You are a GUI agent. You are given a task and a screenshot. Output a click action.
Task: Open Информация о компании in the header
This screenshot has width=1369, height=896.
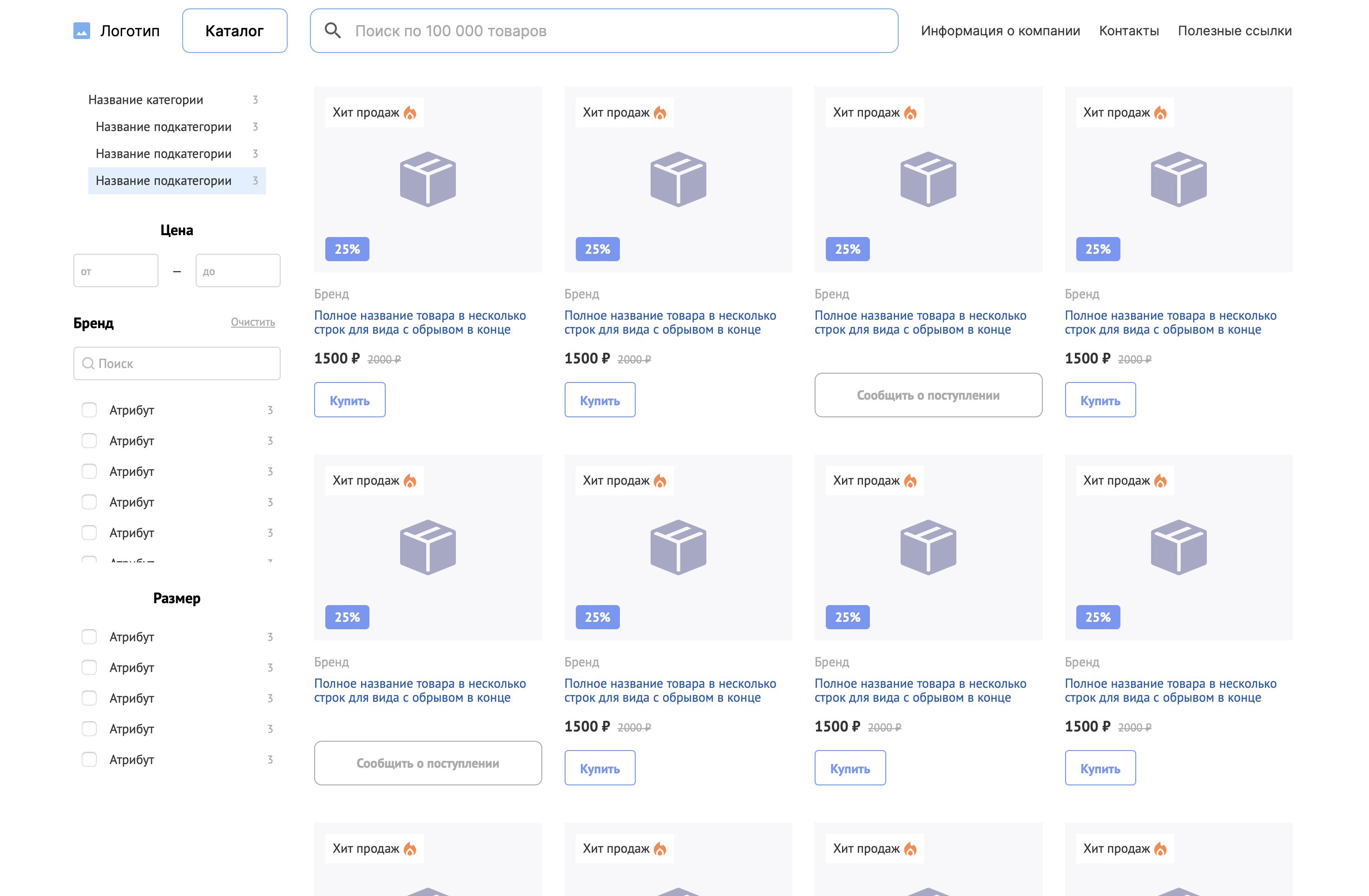click(1000, 31)
